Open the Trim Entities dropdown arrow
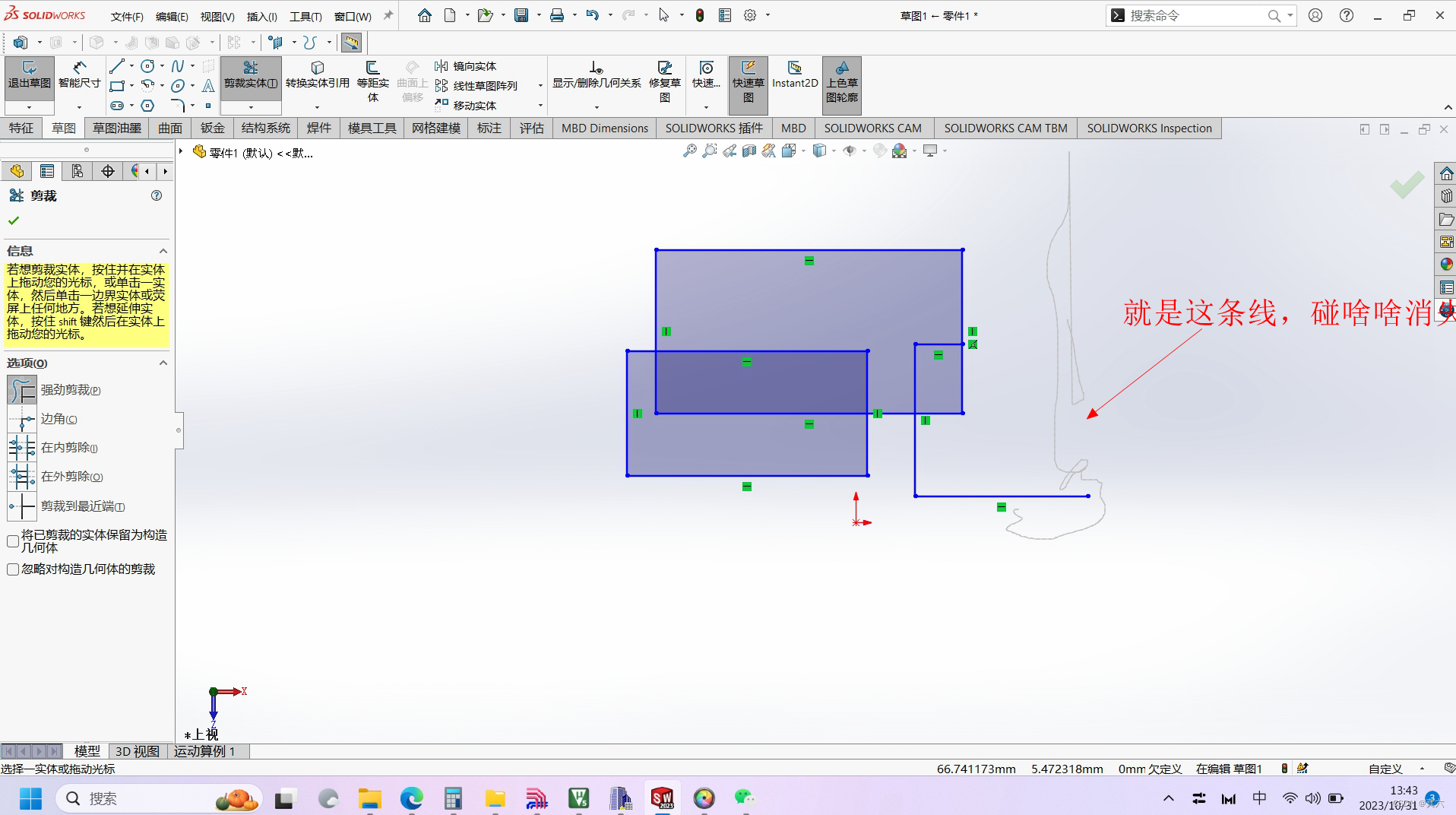 click(x=251, y=107)
